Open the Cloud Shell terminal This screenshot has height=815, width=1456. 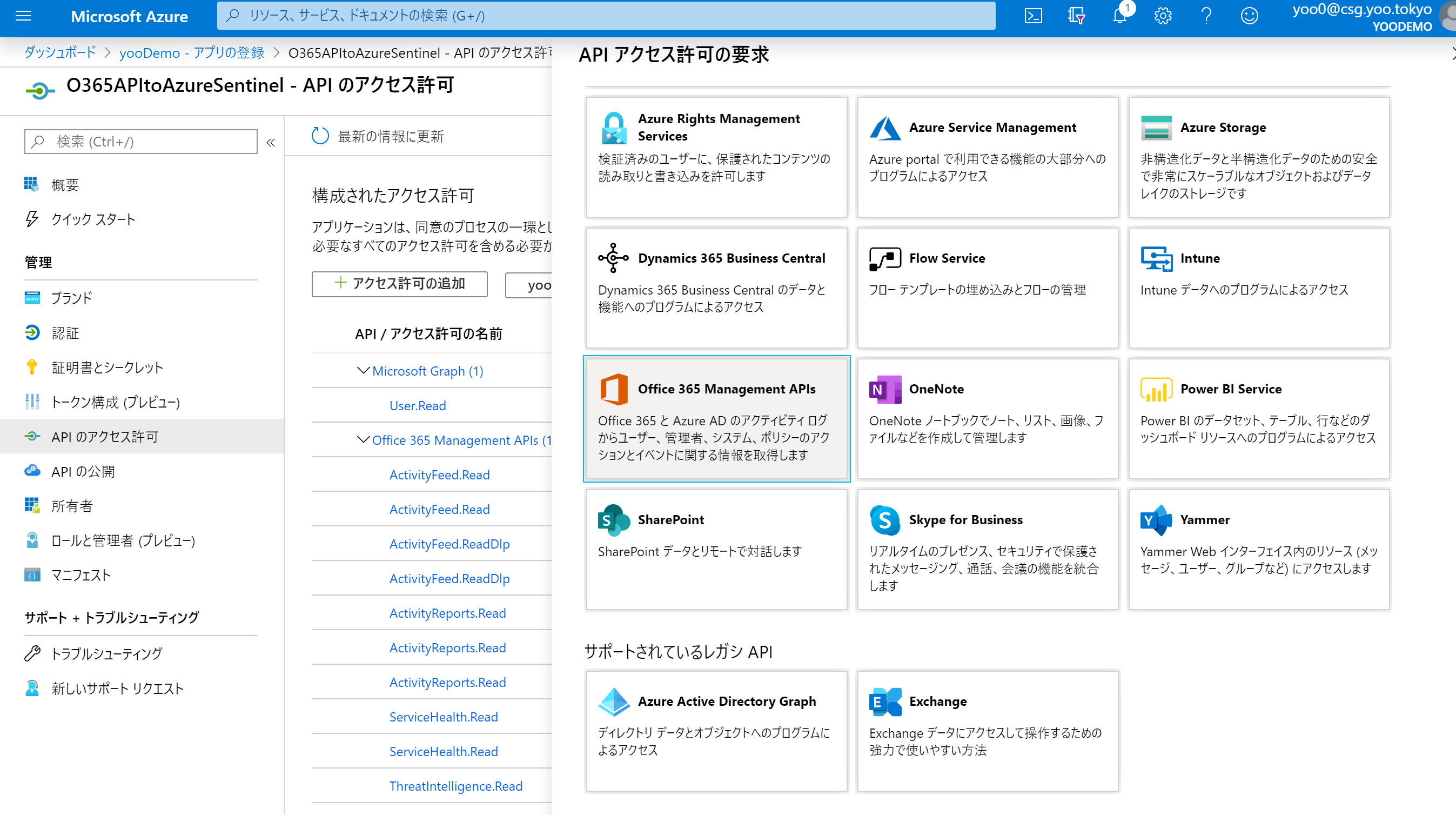[x=1034, y=16]
